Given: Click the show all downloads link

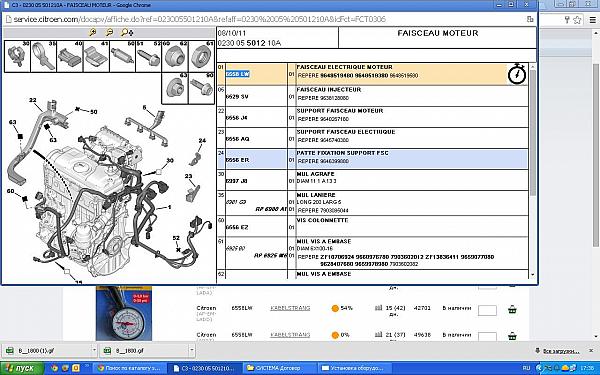Looking at the screenshot, I should tap(561, 351).
